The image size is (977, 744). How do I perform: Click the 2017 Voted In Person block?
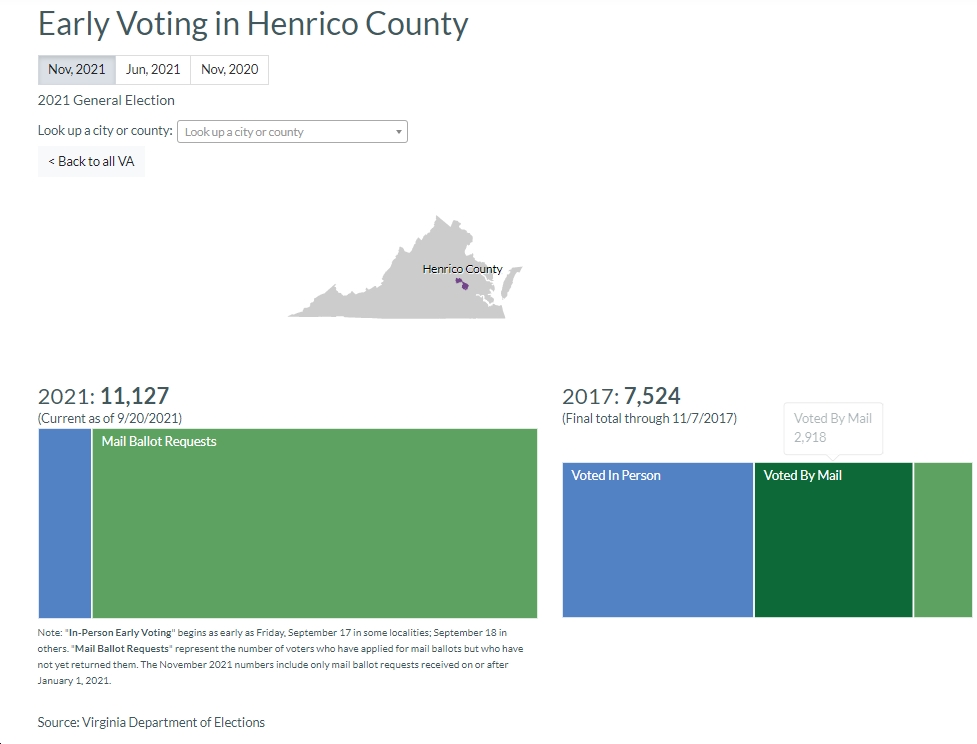pyautogui.click(x=657, y=540)
